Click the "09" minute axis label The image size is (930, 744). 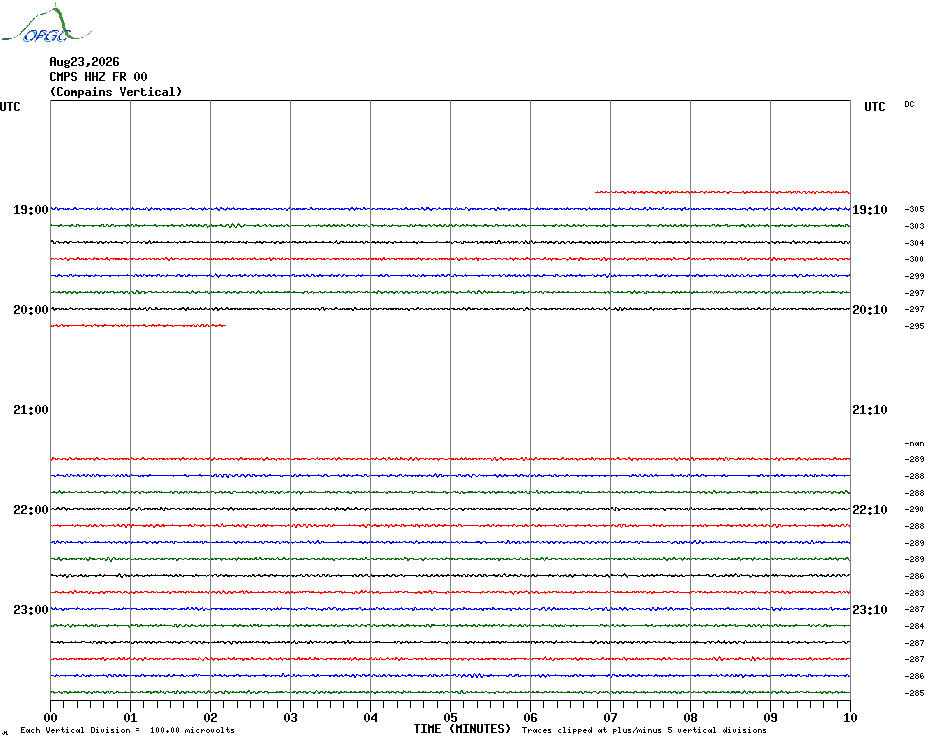click(x=770, y=718)
